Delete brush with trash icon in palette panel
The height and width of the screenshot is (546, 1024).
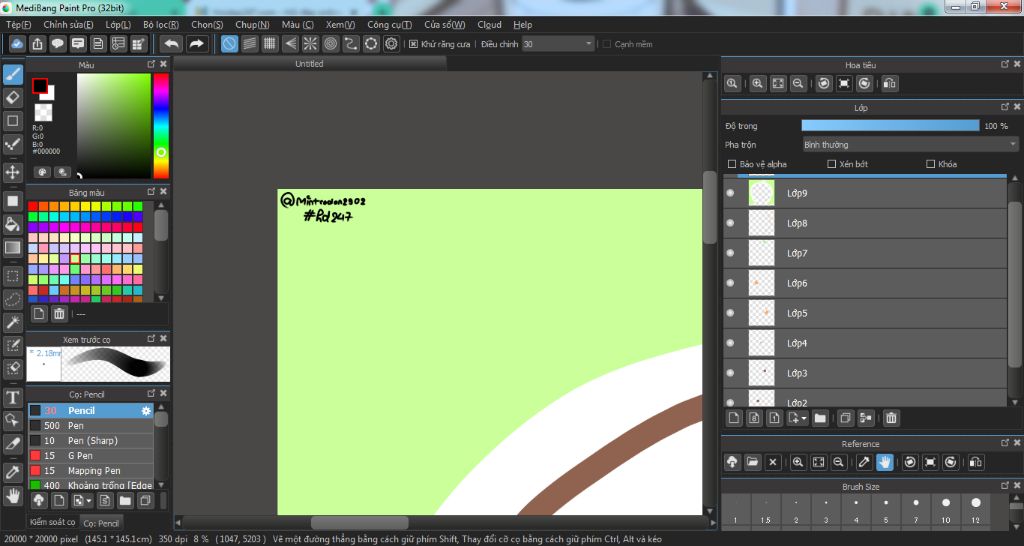point(59,313)
